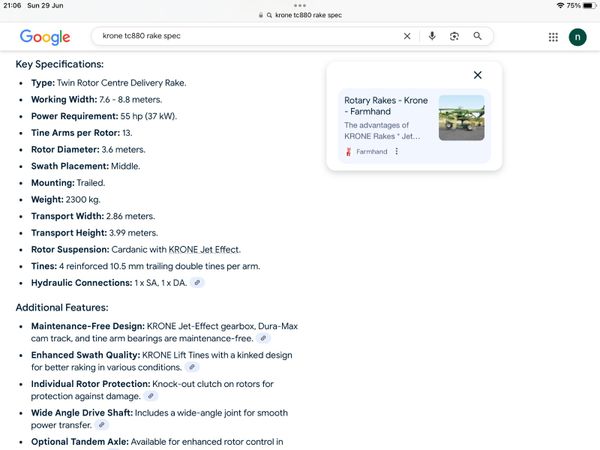The width and height of the screenshot is (600, 450).
Task: Show the source for Individual Rotor Protection
Action: (x=162, y=396)
